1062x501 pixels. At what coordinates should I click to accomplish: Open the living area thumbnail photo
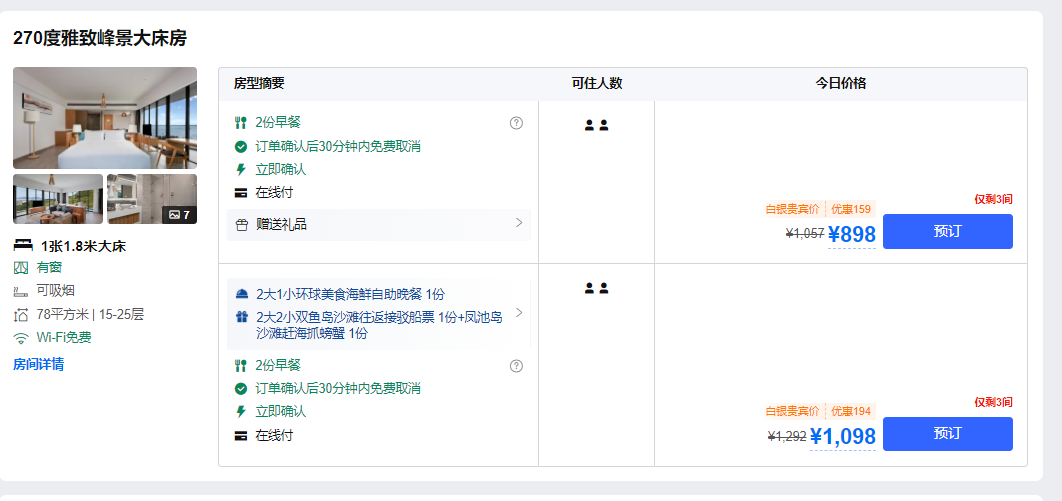point(58,199)
